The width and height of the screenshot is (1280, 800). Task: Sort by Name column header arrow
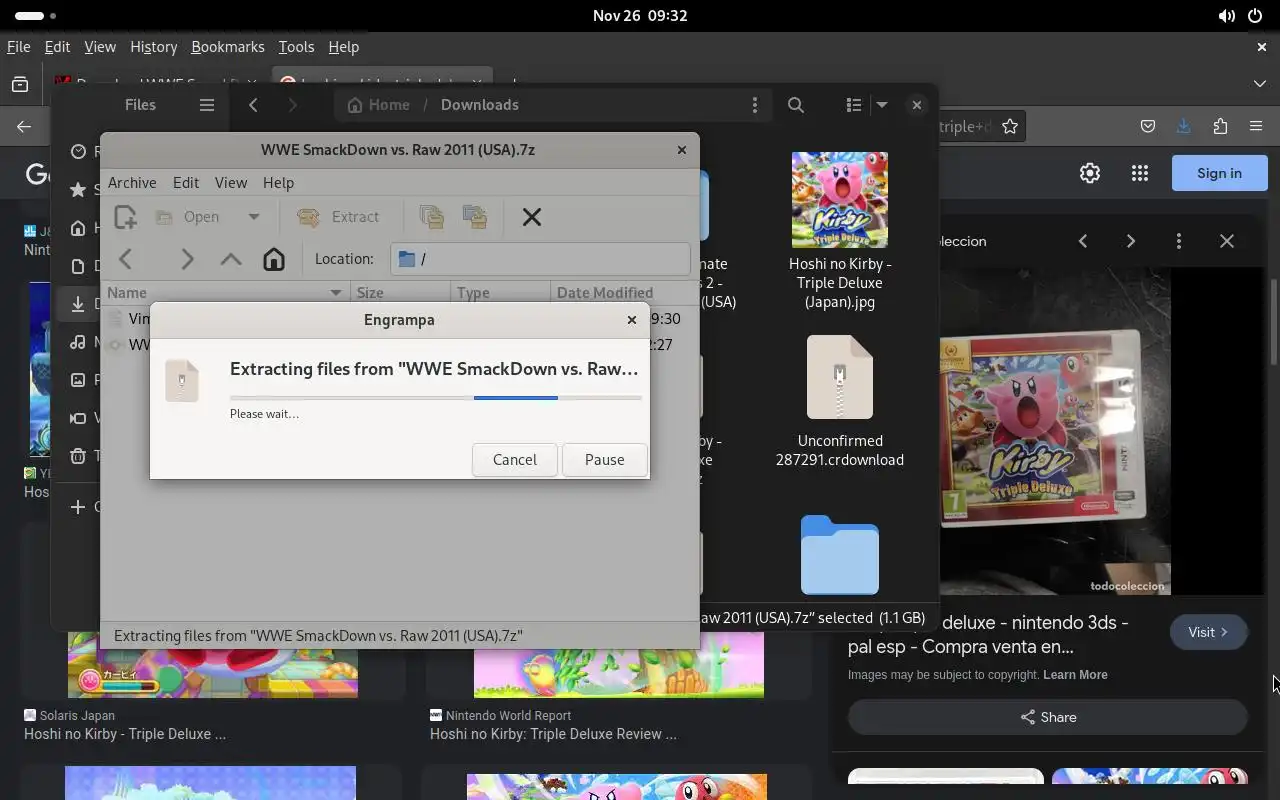click(336, 293)
